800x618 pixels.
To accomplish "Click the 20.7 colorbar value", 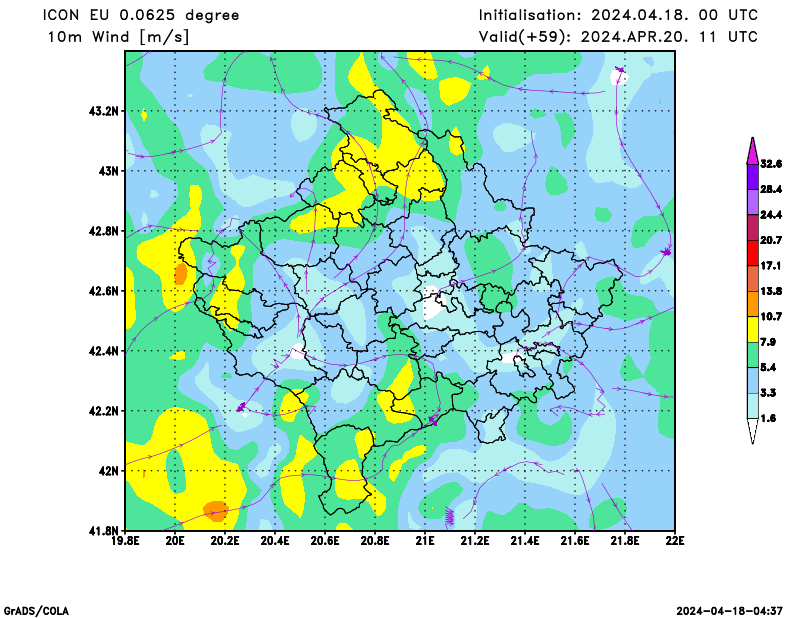I will [771, 240].
